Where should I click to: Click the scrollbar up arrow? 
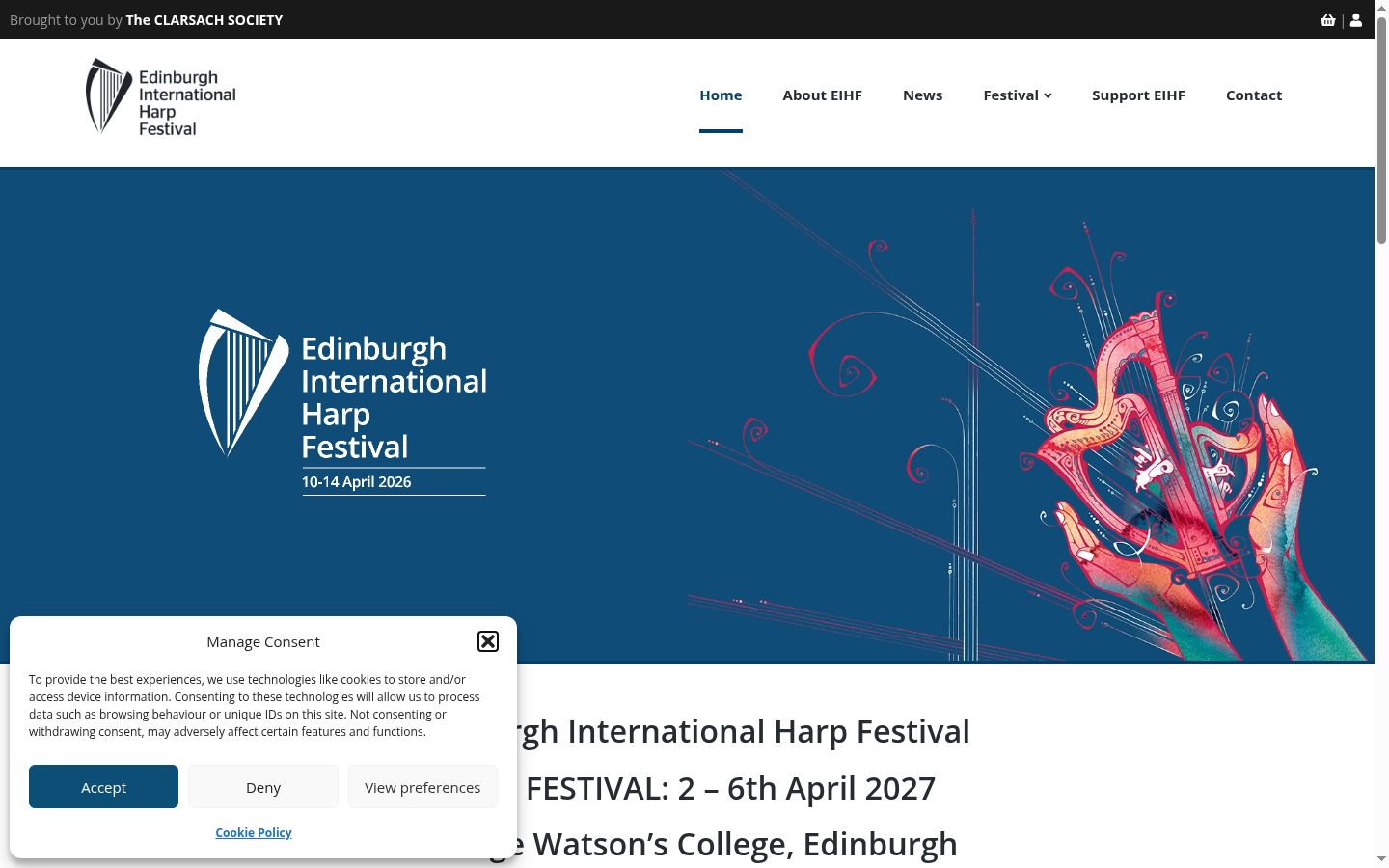pos(1381,8)
